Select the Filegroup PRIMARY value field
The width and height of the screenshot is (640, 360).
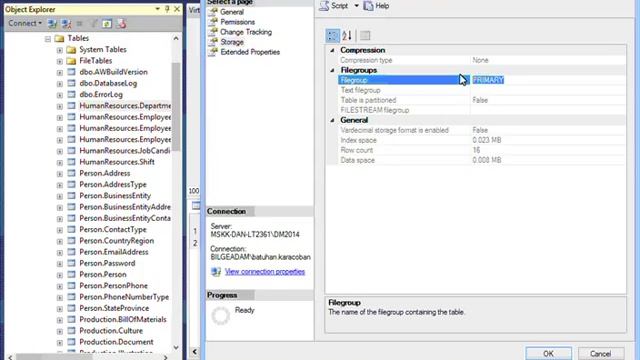point(548,80)
